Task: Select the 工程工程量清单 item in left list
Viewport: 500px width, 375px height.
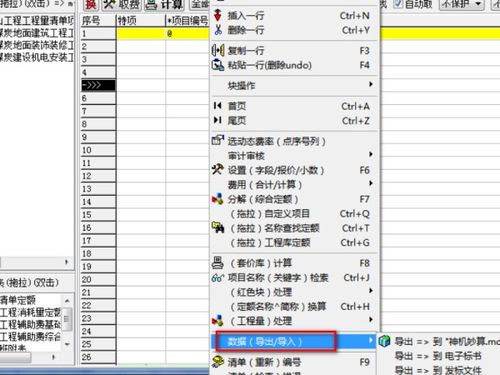Action: coord(37,21)
